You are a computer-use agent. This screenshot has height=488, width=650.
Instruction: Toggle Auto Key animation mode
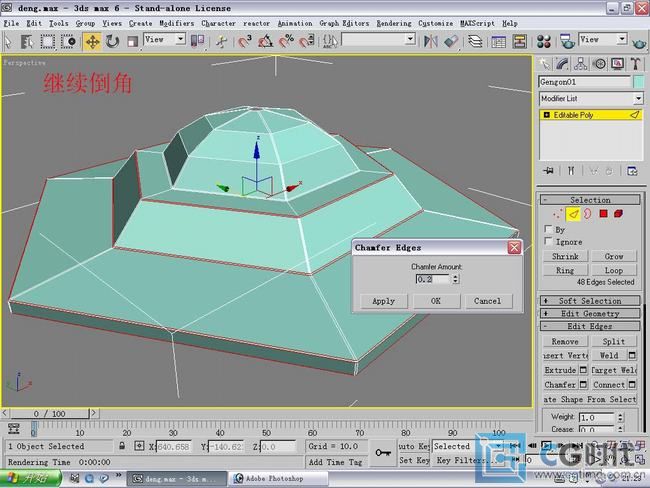pos(414,446)
